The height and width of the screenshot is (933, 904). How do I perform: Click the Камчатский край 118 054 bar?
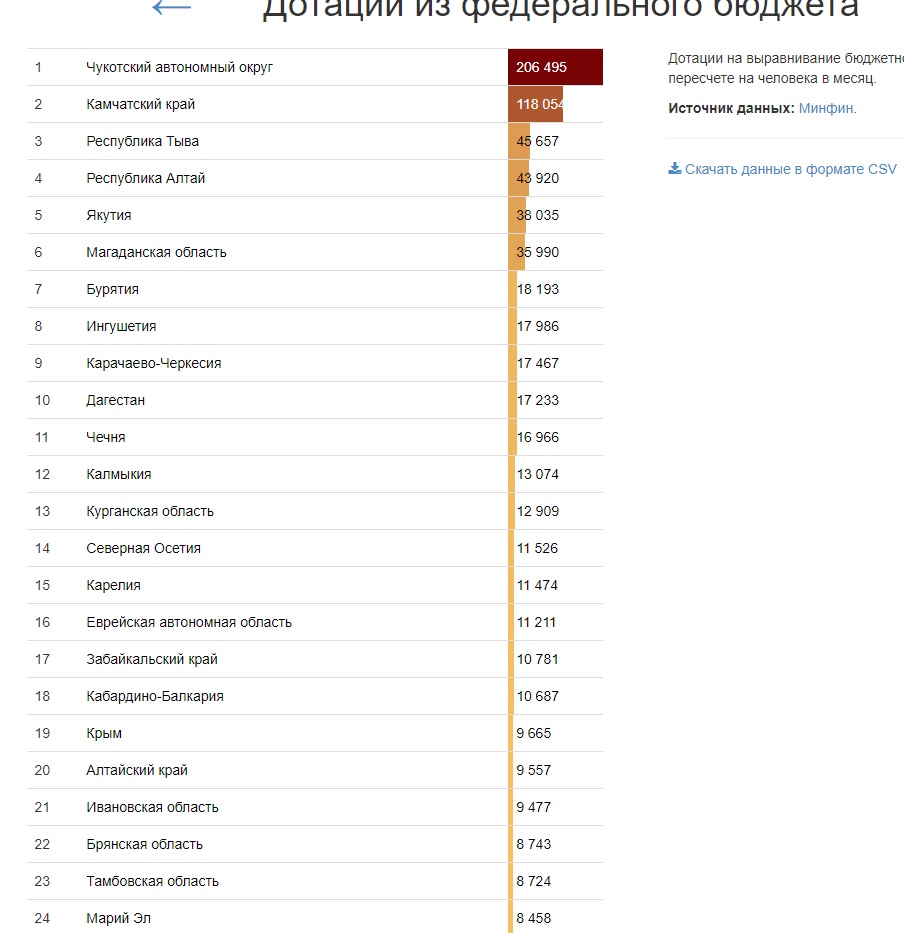coord(536,104)
